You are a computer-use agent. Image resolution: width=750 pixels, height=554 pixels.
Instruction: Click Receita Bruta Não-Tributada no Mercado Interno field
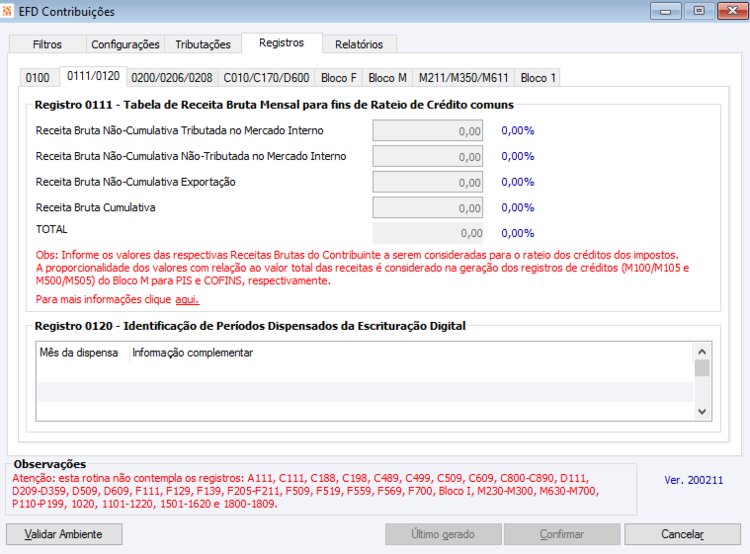tap(428, 156)
